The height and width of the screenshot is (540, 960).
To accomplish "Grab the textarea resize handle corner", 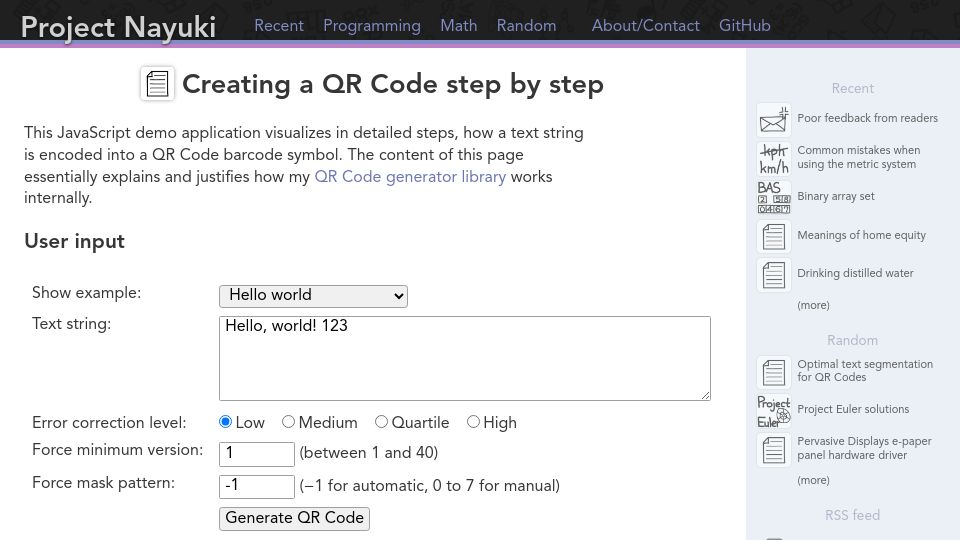I will [x=705, y=396].
